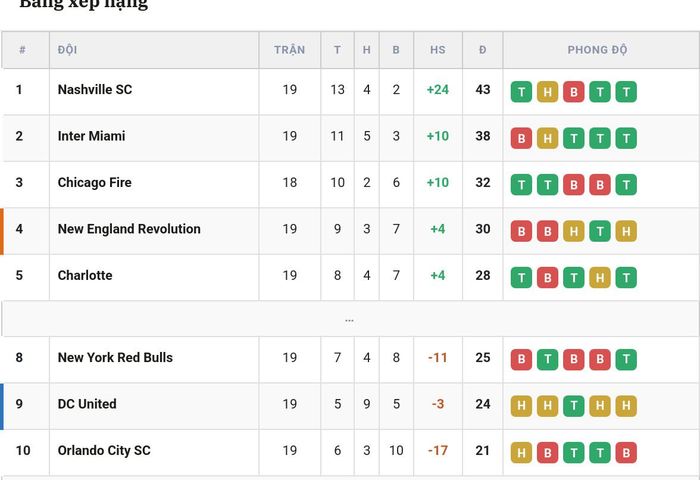The height and width of the screenshot is (480, 700).
Task: Click Inter Miami's red B form badge
Action: click(521, 138)
